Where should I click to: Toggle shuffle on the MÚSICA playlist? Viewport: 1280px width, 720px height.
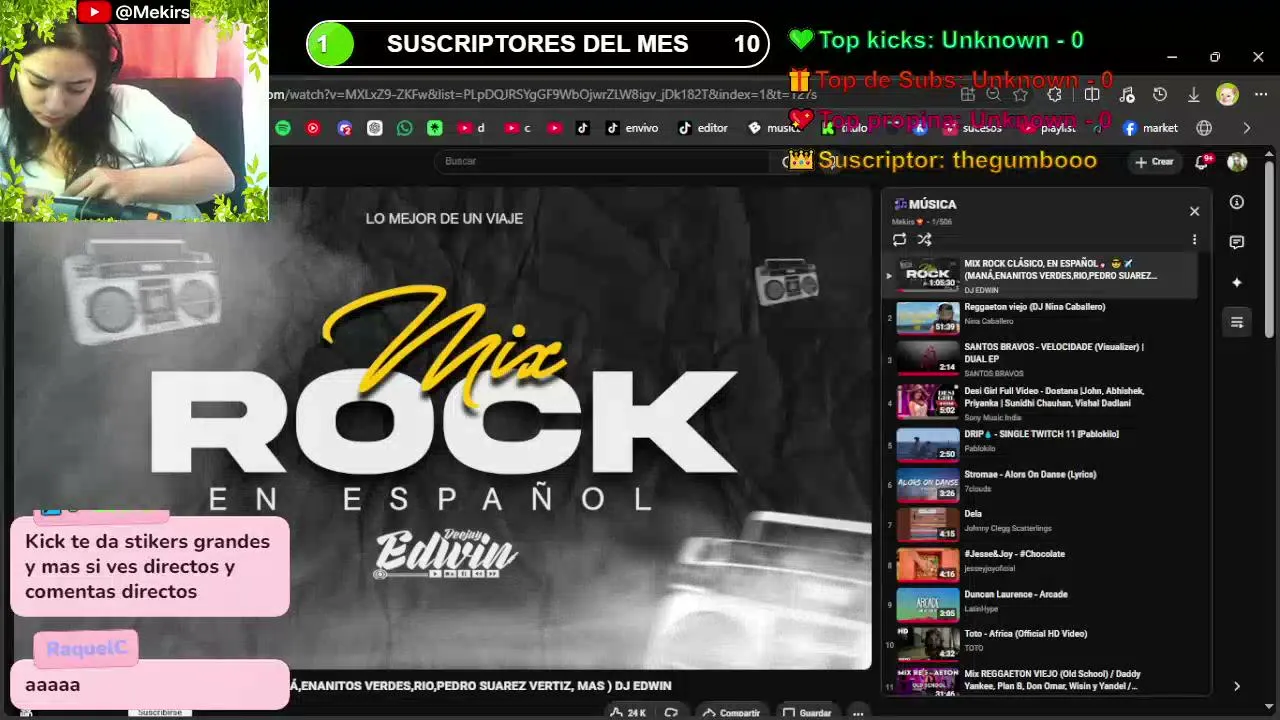pyautogui.click(x=924, y=240)
